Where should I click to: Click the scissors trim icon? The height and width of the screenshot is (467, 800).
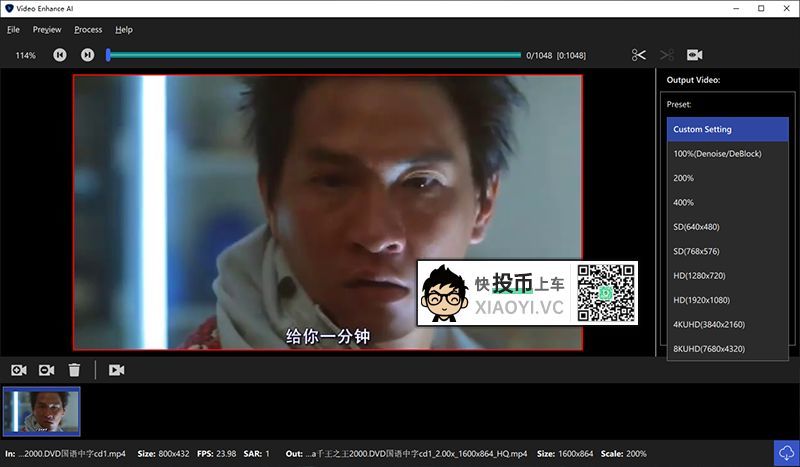tap(639, 55)
